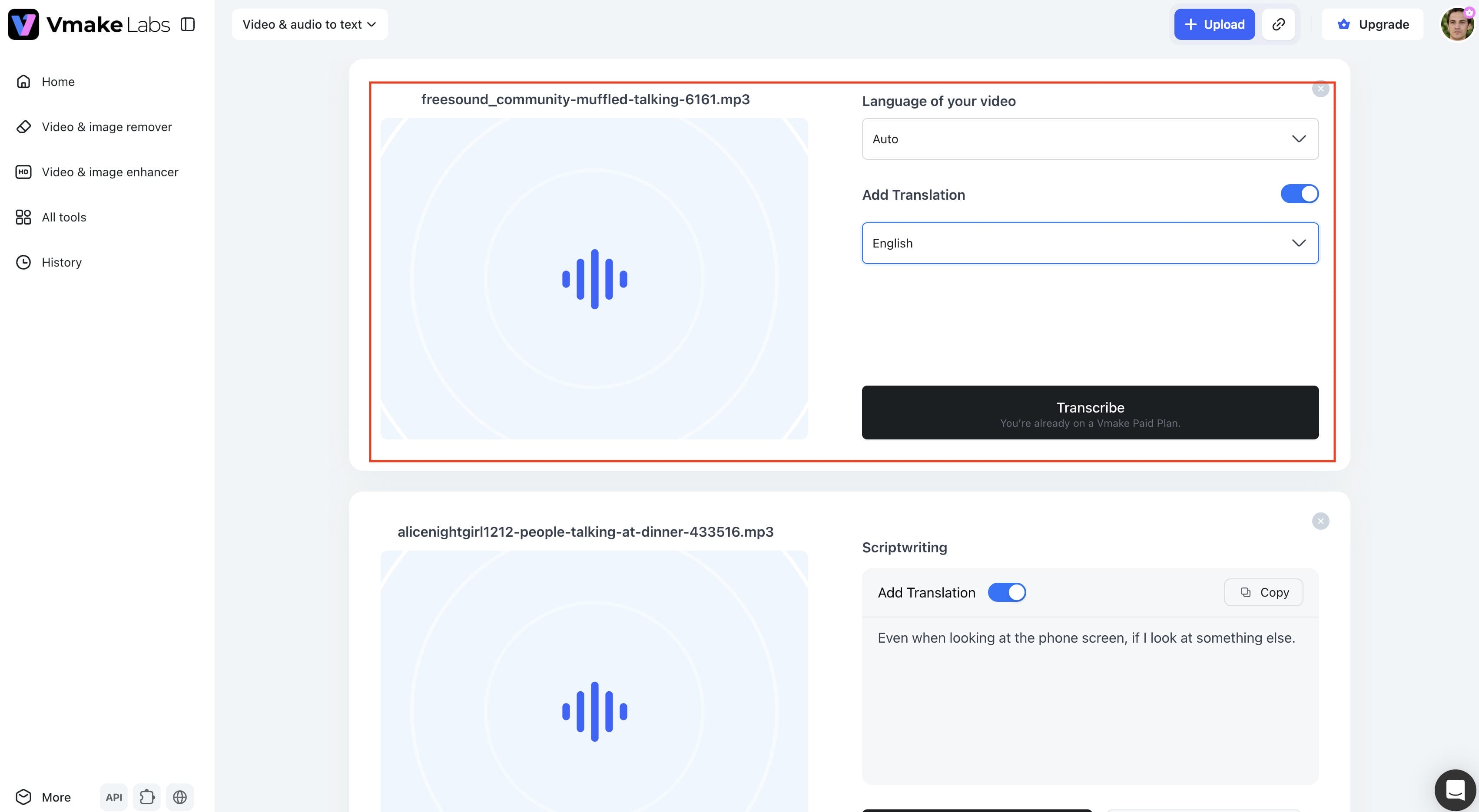The width and height of the screenshot is (1479, 812).
Task: Close the people-talking-at-dinner file card
Action: click(x=1320, y=521)
